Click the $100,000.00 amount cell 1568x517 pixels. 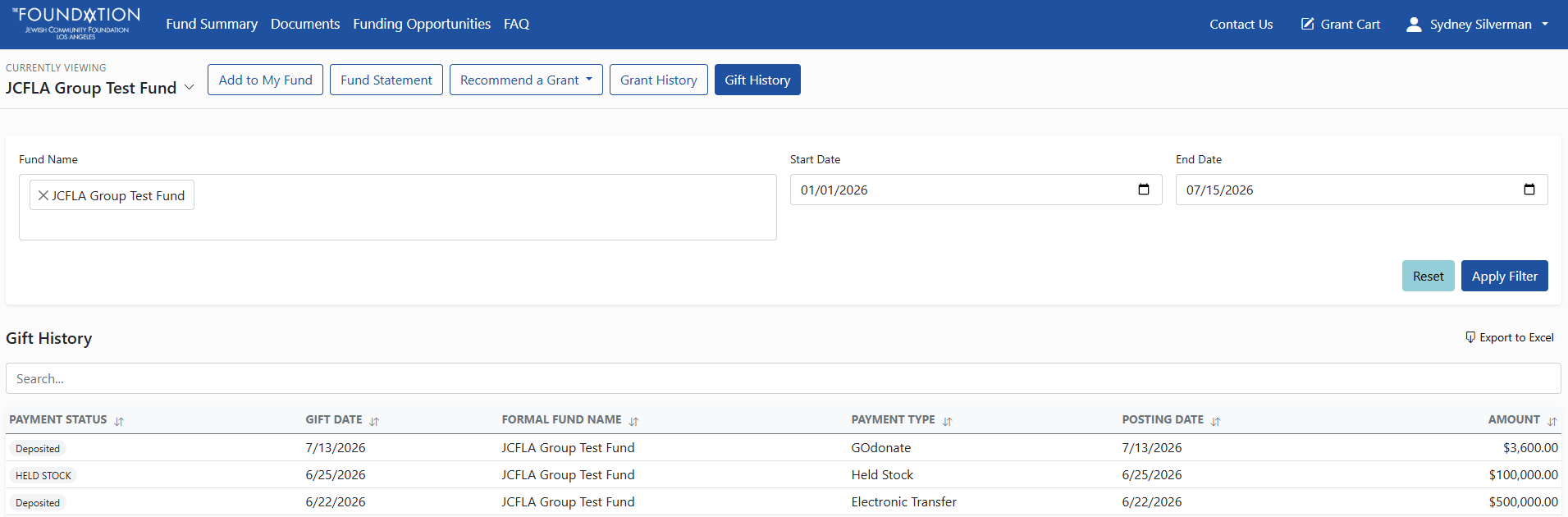click(x=1524, y=474)
